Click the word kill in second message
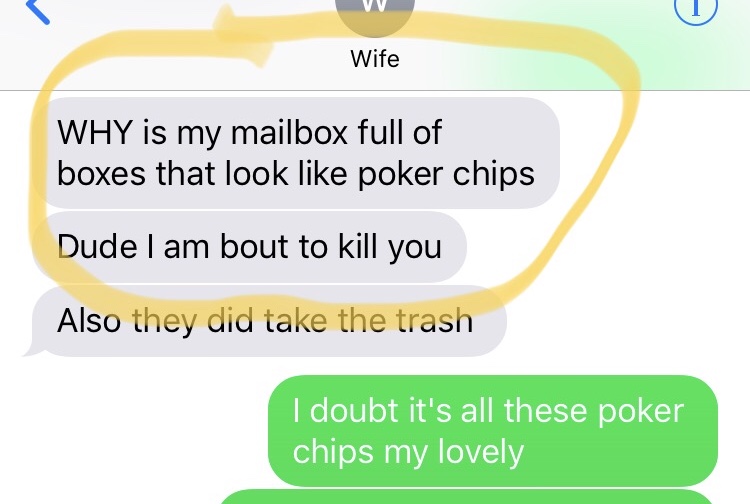The width and height of the screenshot is (750, 504). (358, 246)
